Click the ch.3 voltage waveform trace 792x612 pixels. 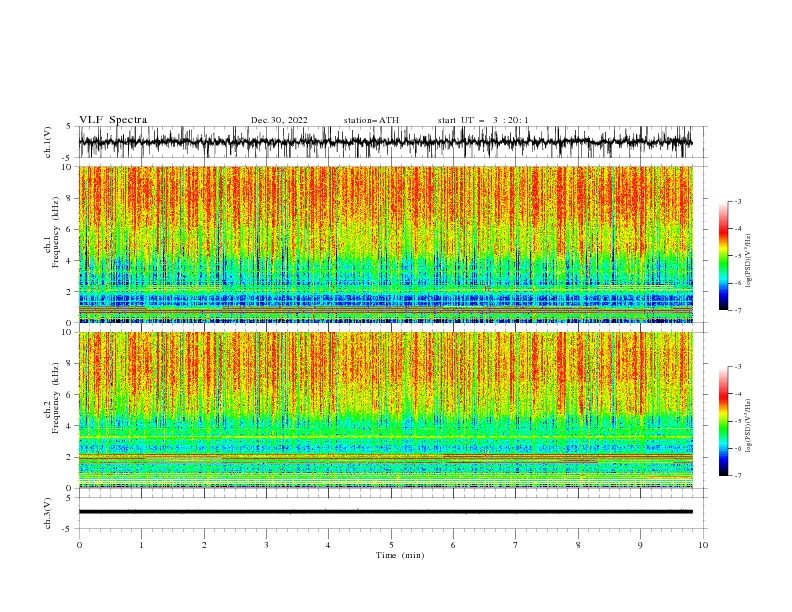[x=385, y=512]
